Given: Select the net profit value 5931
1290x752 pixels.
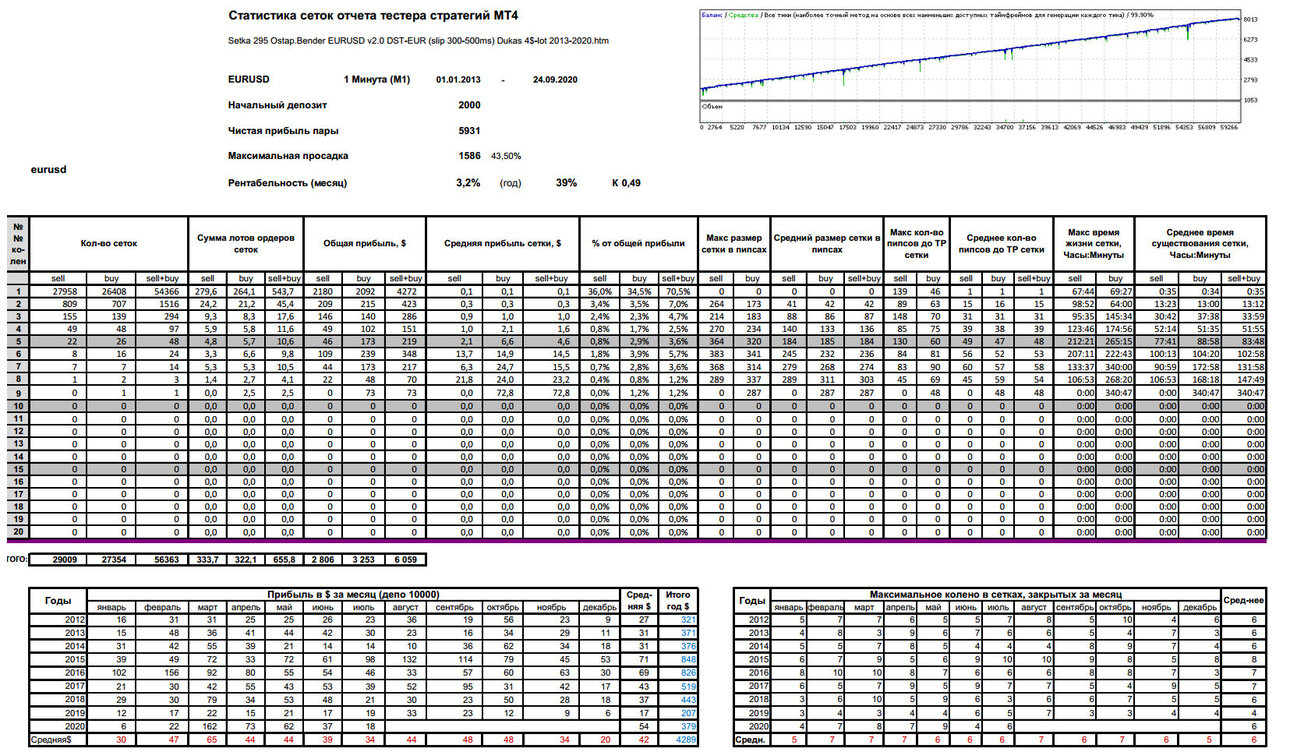Looking at the screenshot, I should (x=469, y=131).
